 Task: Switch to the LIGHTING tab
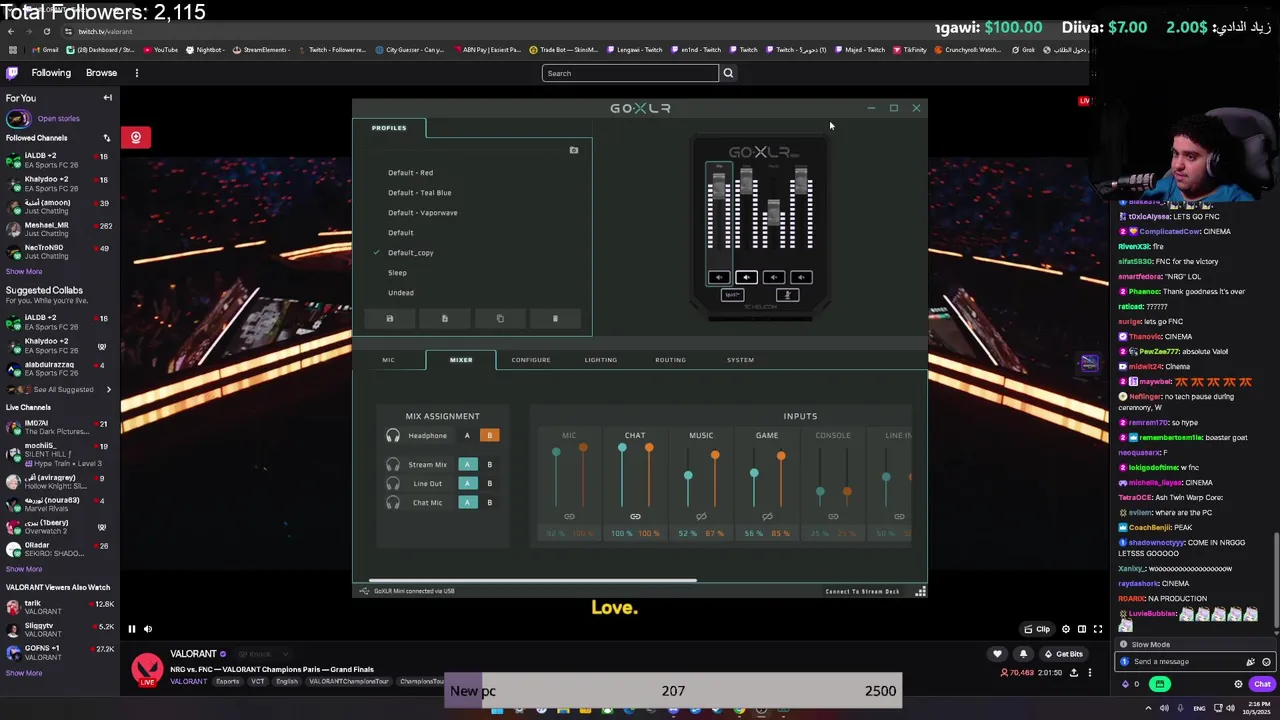pyautogui.click(x=601, y=360)
